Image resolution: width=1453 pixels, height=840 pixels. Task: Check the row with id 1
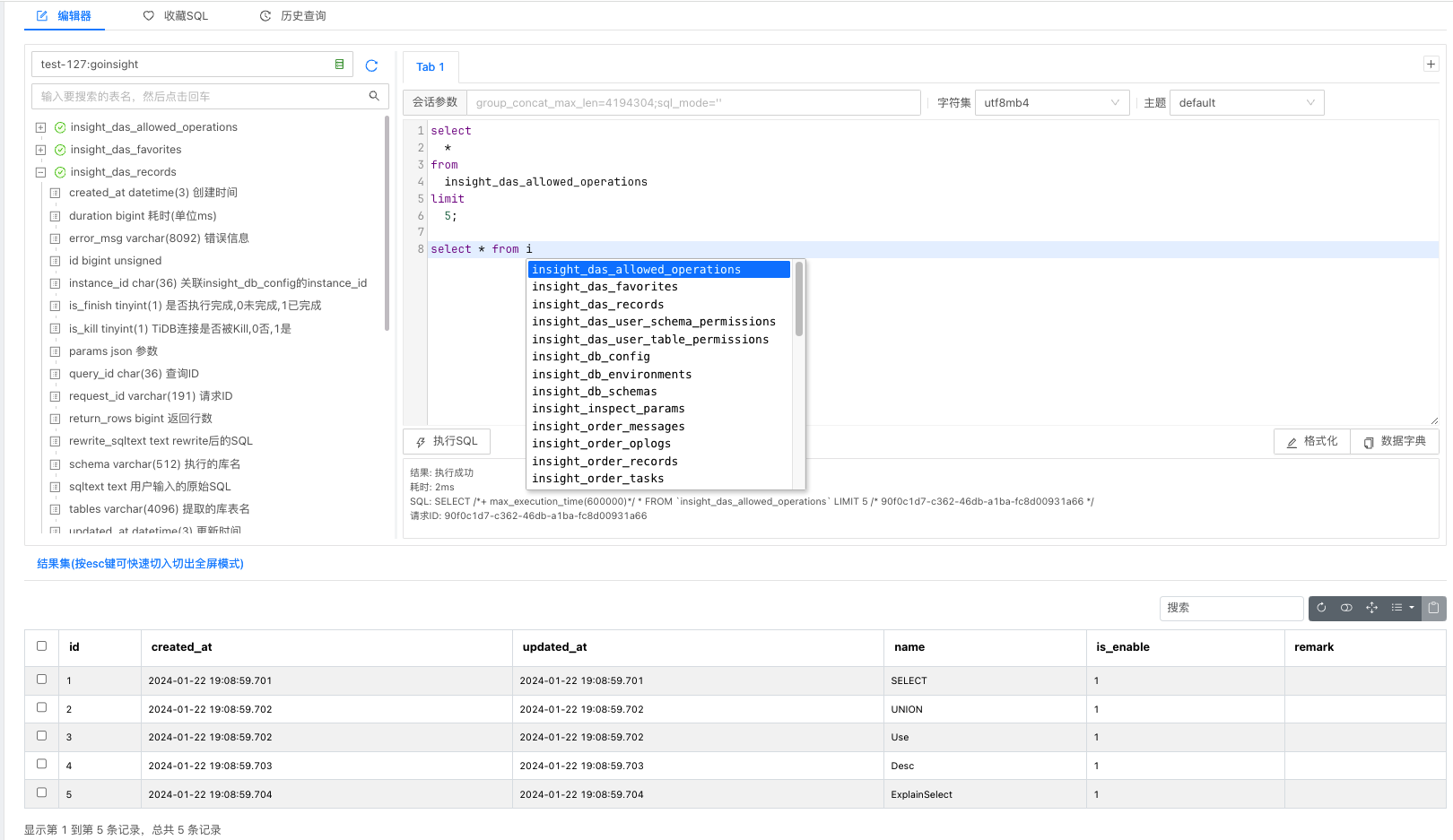click(41, 680)
